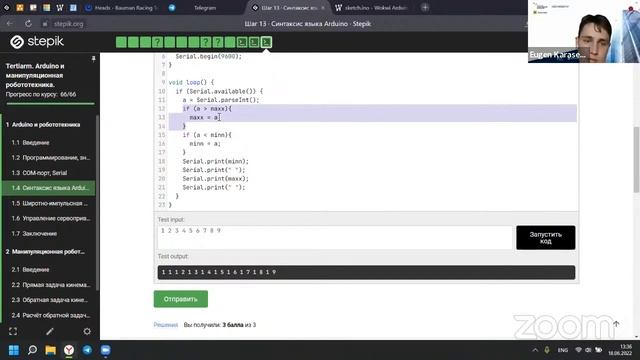Viewport: 640px width, 360px height.
Task: Open Wi-Fi network tray icon
Action: tap(578, 350)
